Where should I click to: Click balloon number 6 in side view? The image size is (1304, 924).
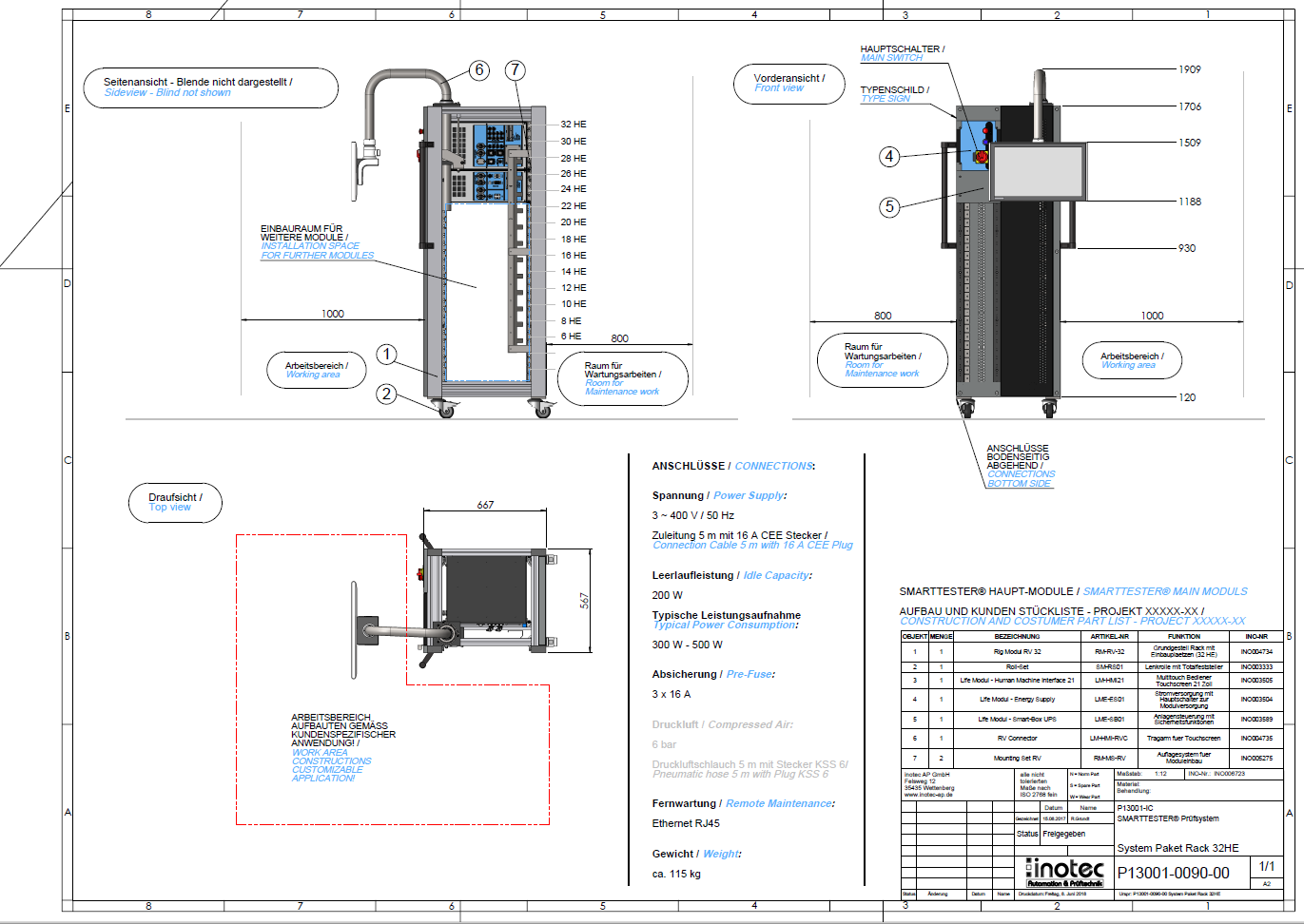pos(479,70)
